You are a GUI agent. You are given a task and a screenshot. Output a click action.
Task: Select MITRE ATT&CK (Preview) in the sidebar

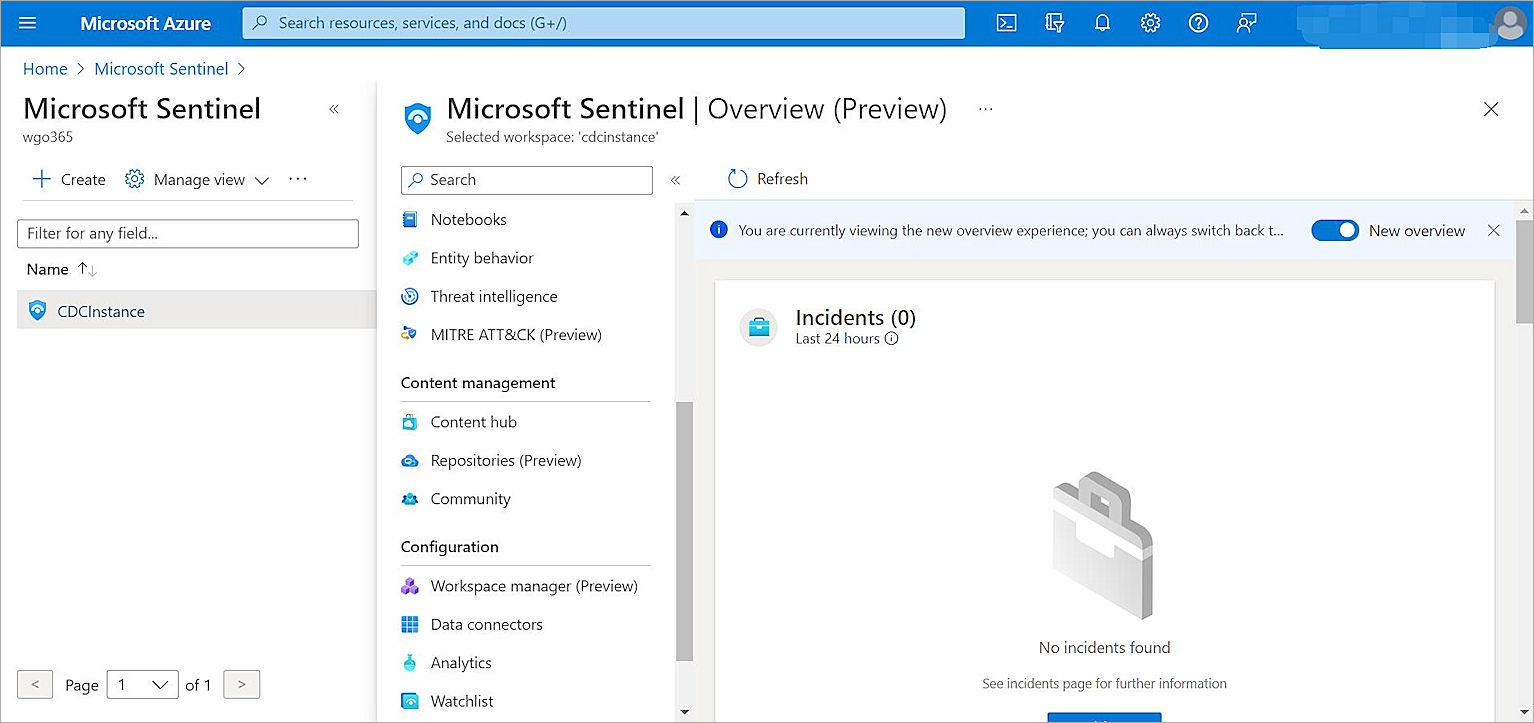coord(516,334)
